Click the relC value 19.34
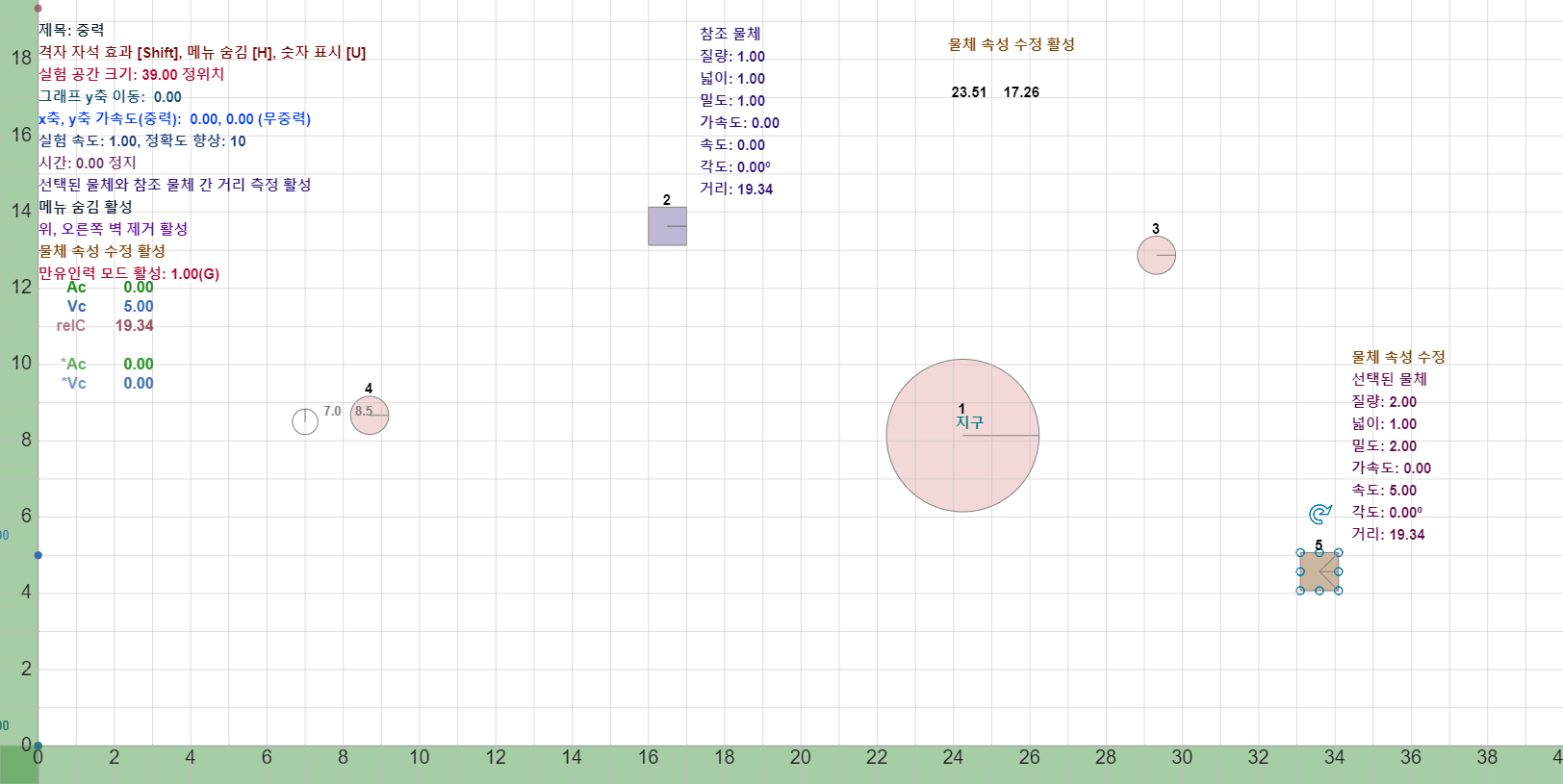The height and width of the screenshot is (784, 1563). 135,325
